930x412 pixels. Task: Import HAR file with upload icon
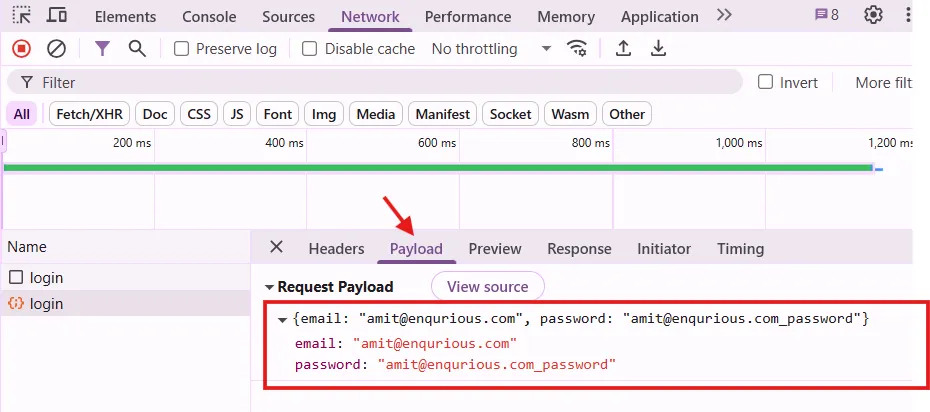623,49
